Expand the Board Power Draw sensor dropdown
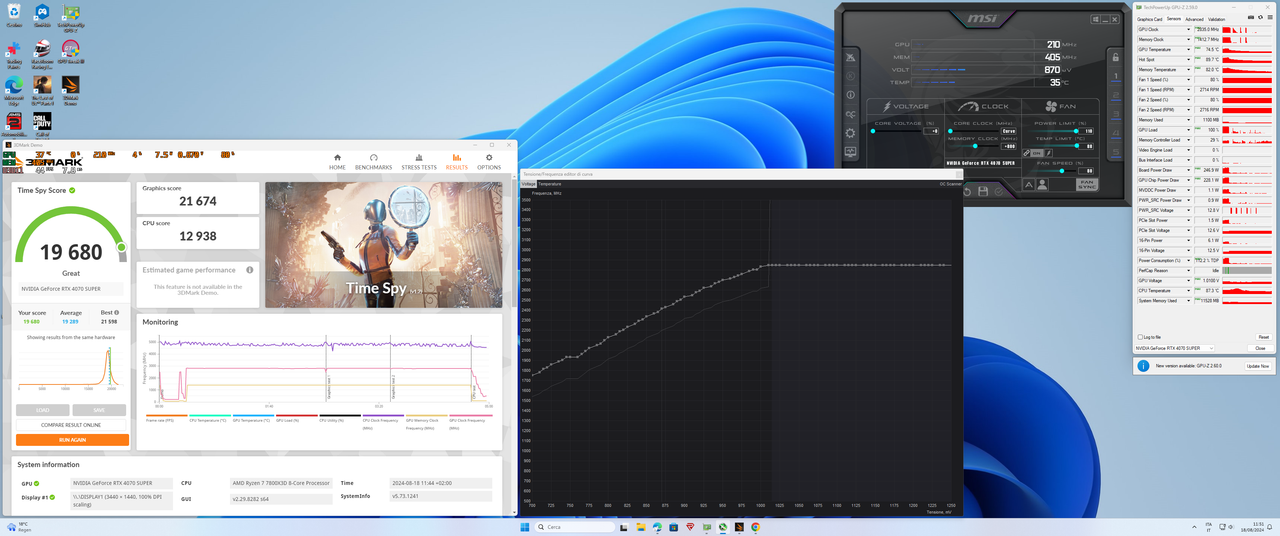Screen dimensions: 1280x536 pyautogui.click(x=1189, y=170)
